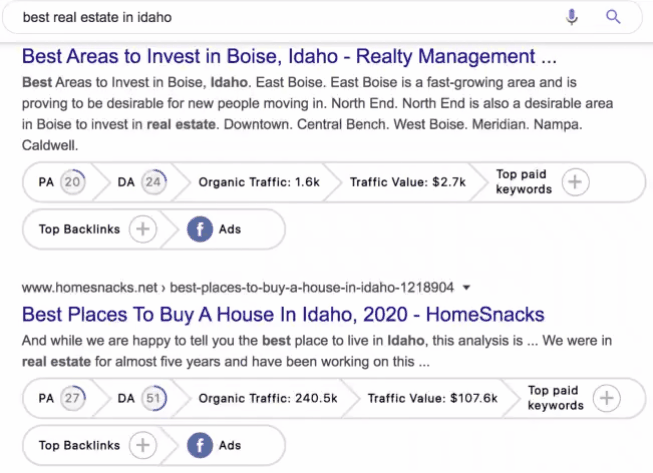Click the blue magnifier search icon
Screen dimensions: 653x473
[613, 17]
